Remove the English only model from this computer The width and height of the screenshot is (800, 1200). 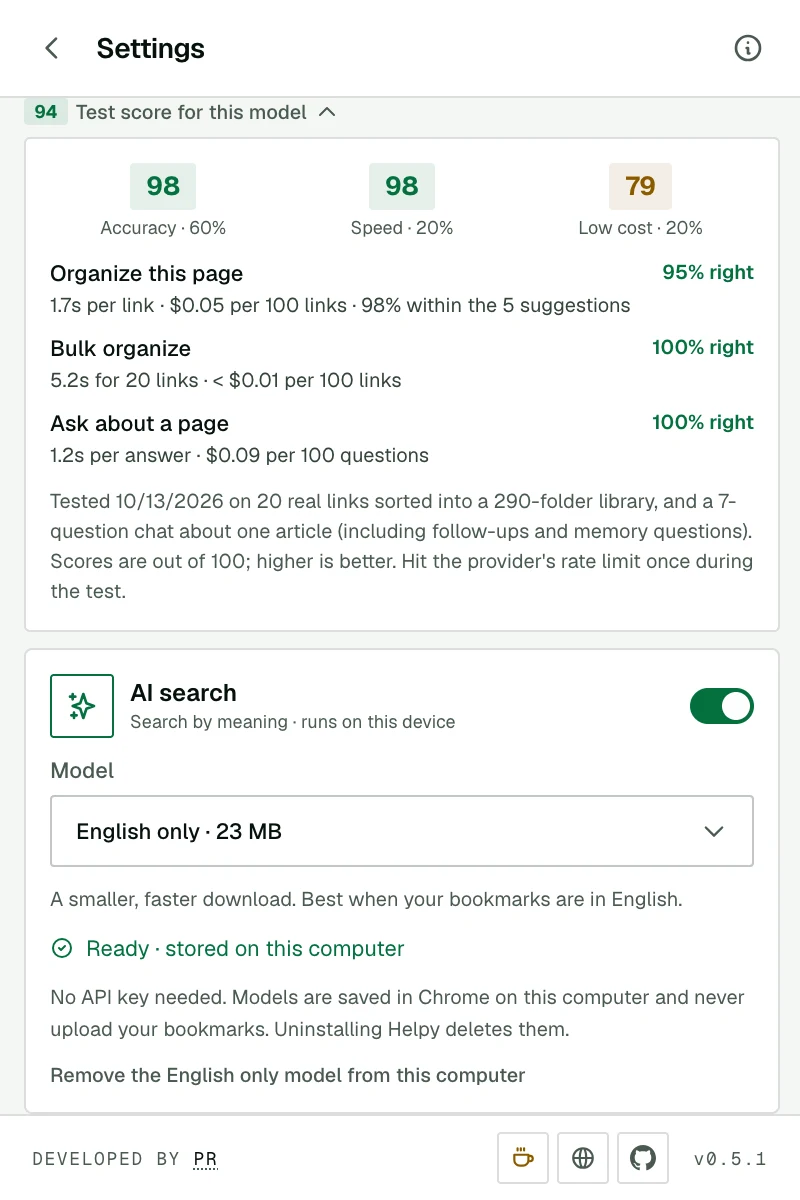click(x=288, y=1075)
